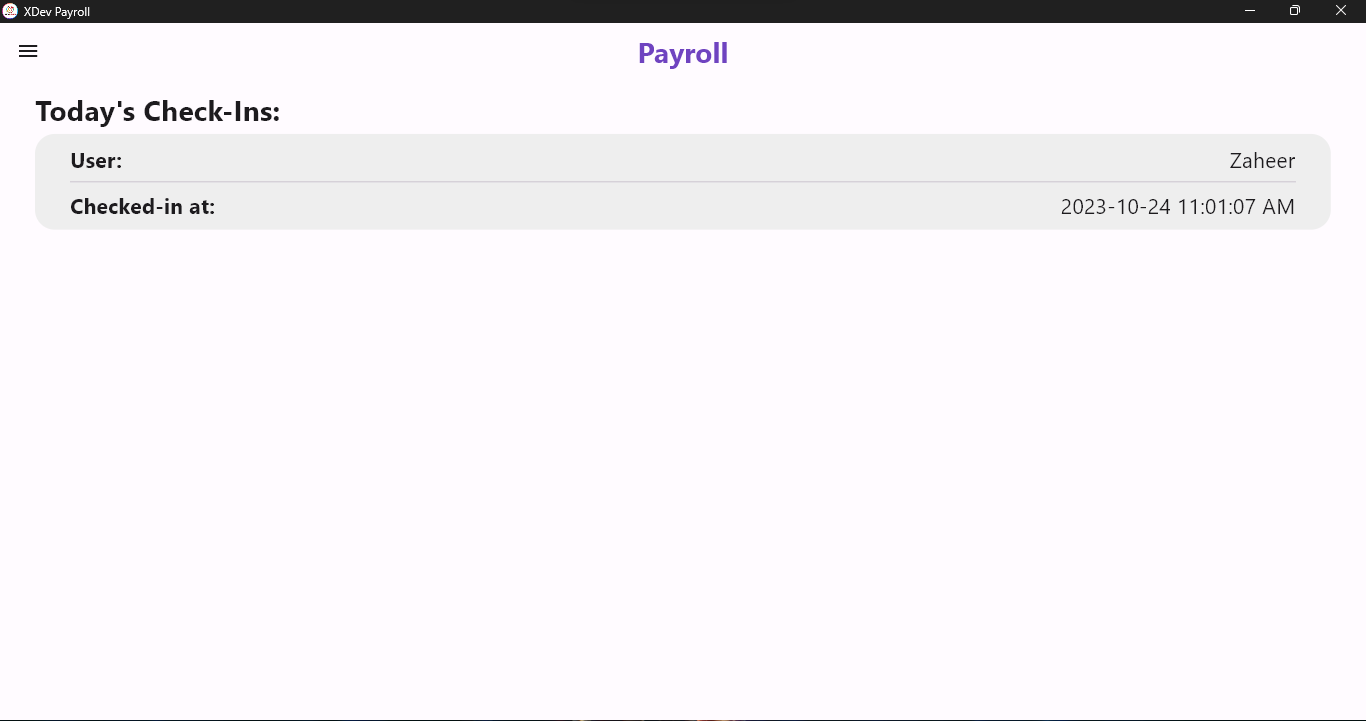Click the empty middle of the Checked-in at row

click(638, 207)
